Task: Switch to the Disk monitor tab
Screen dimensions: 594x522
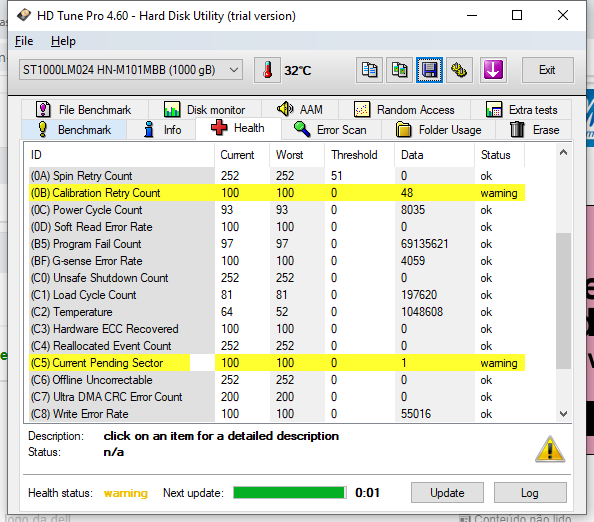Action: pos(205,110)
